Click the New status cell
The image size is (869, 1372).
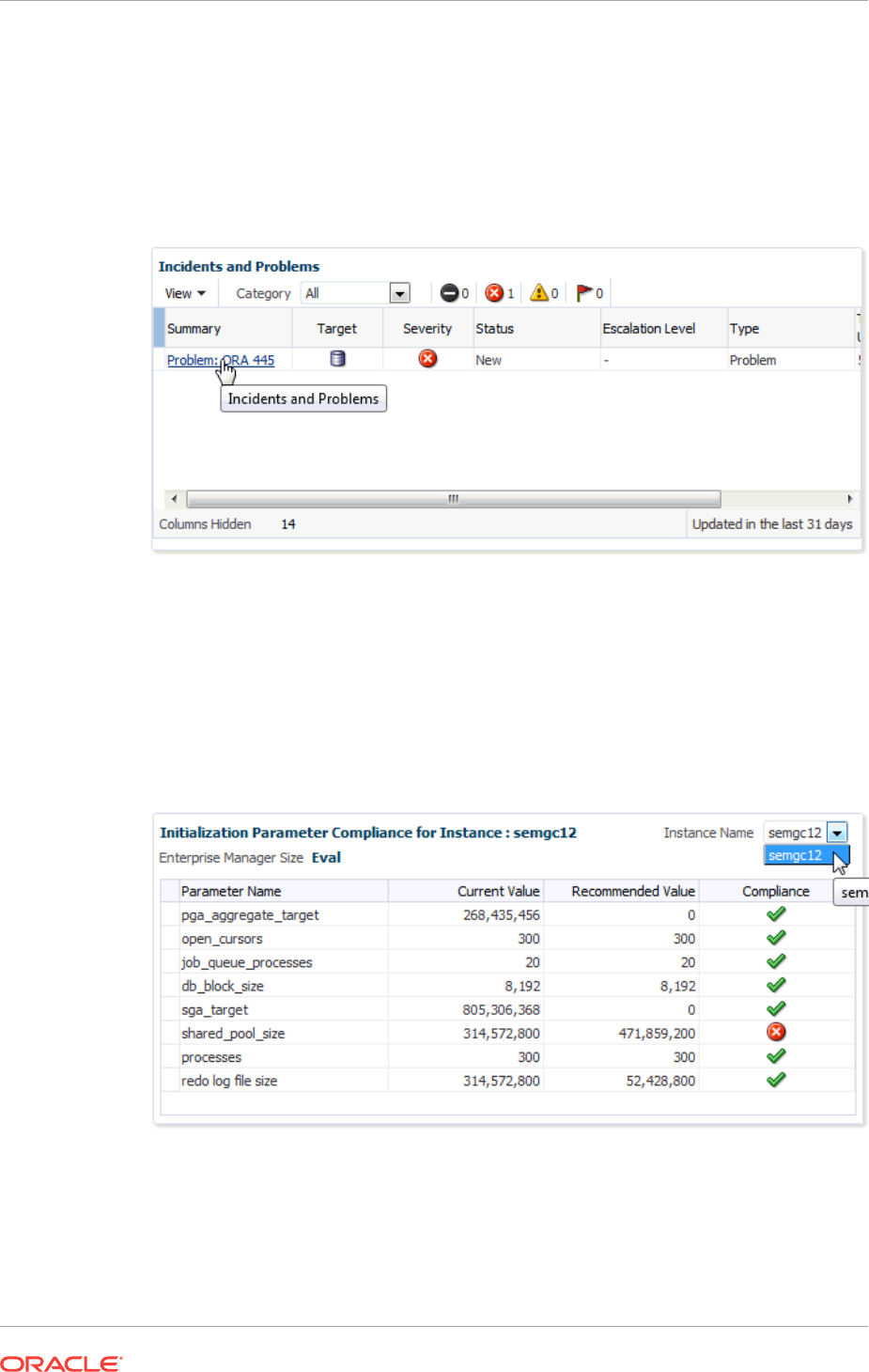[x=489, y=360]
